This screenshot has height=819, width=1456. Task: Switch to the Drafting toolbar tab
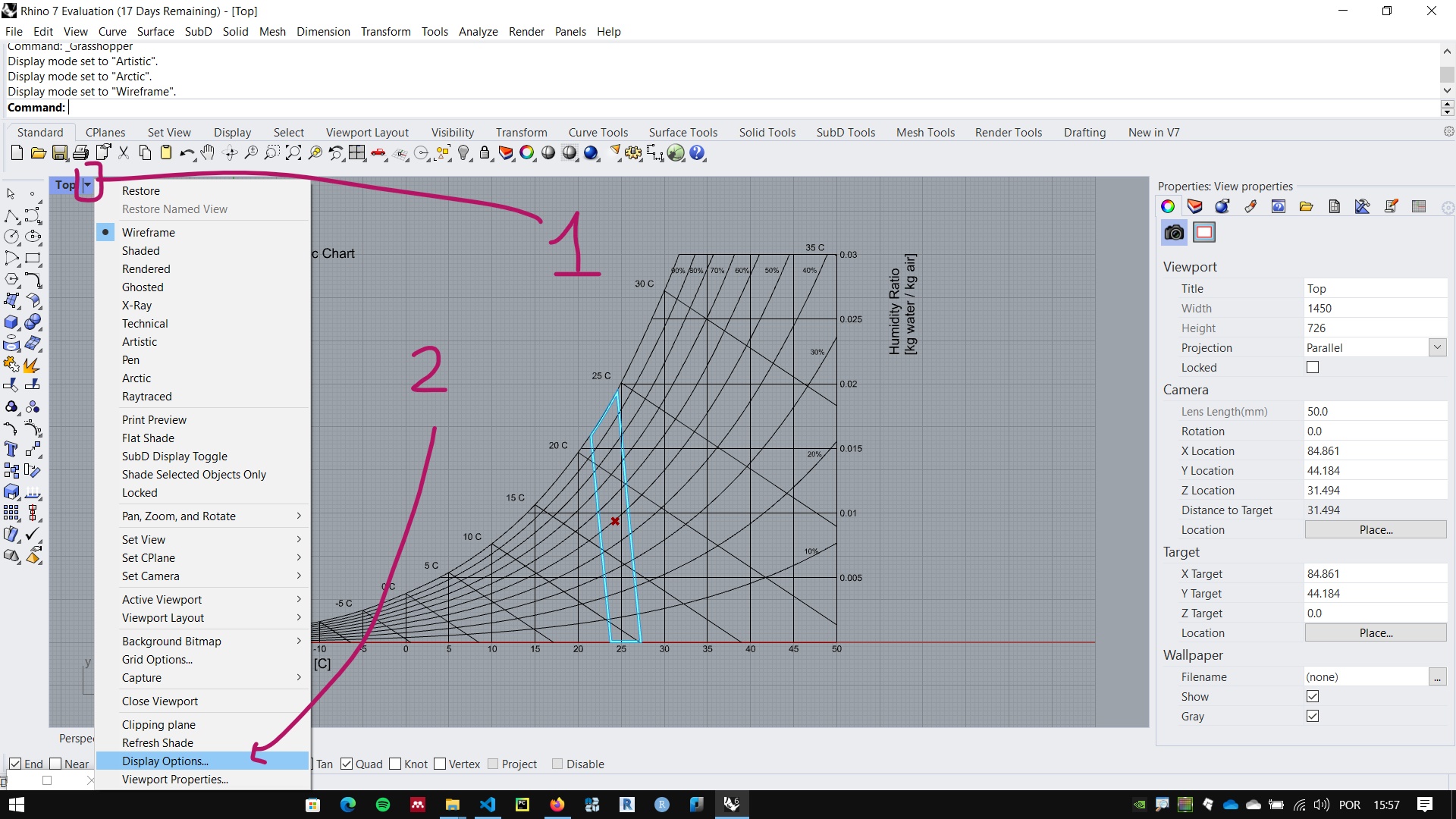tap(1084, 132)
